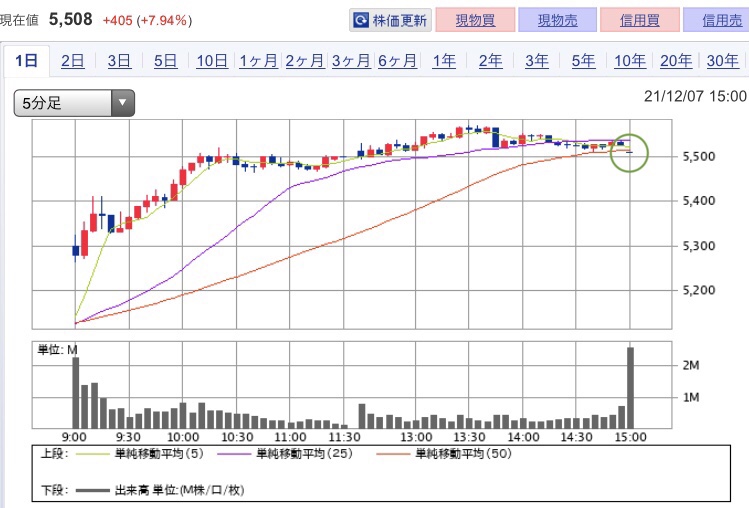Open the 現物買 order link
Screen dimensions: 749x508
coord(475,20)
